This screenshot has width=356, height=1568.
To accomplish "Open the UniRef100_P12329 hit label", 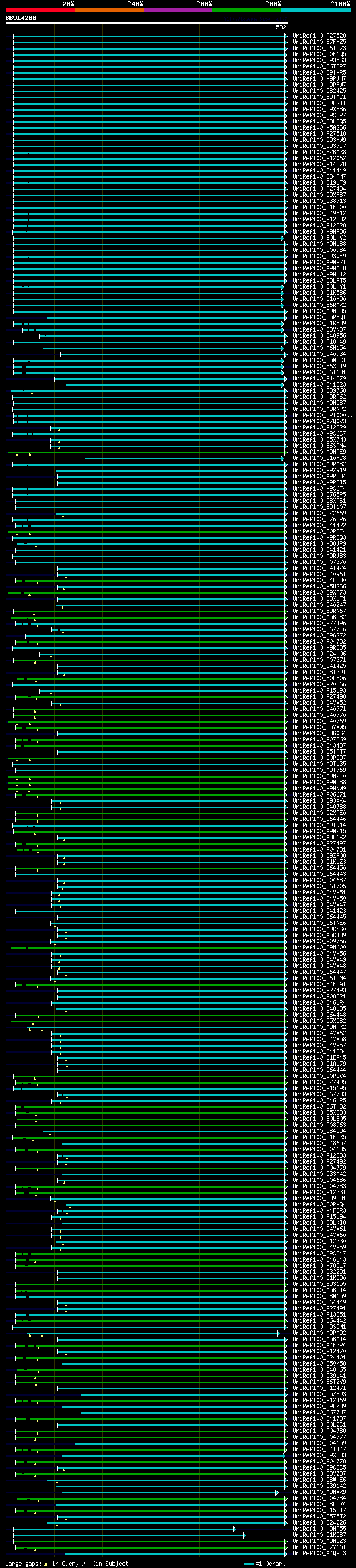I will pyautogui.click(x=319, y=428).
